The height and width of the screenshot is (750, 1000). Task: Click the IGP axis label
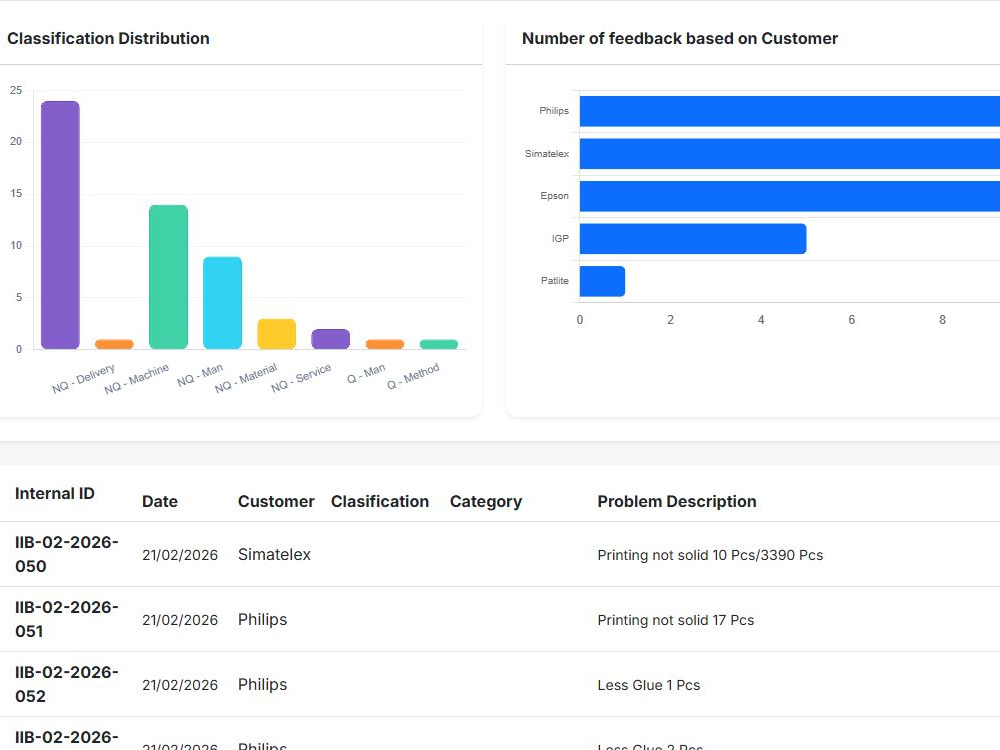(x=560, y=239)
